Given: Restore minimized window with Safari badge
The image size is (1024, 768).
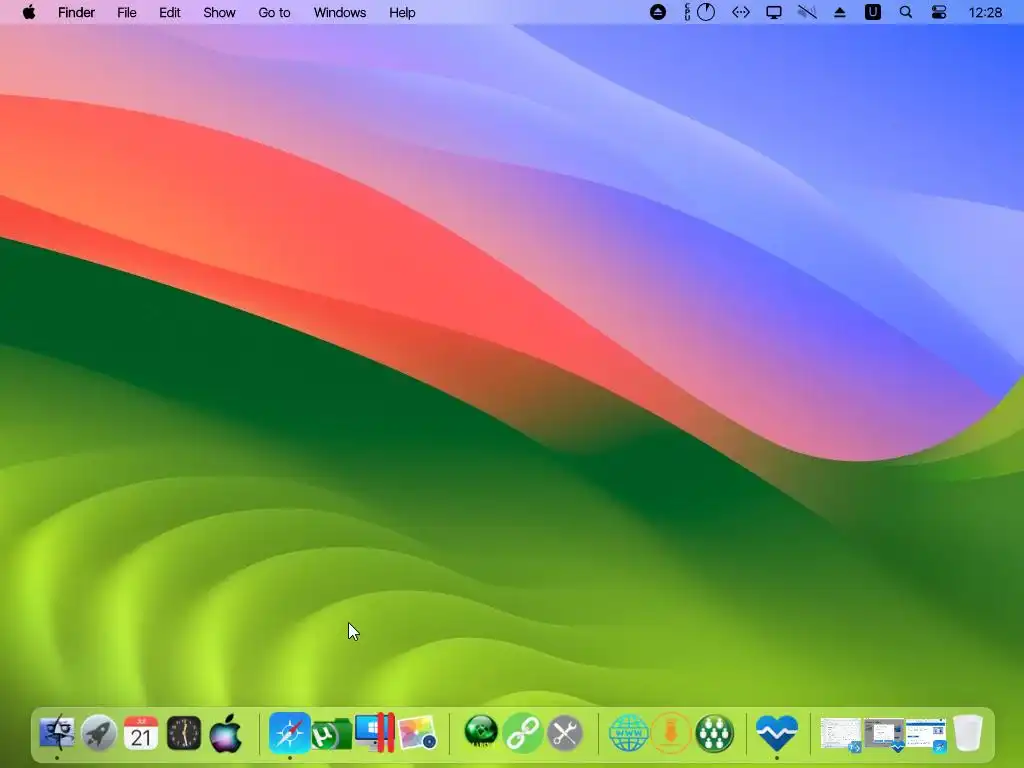Looking at the screenshot, I should tap(926, 734).
